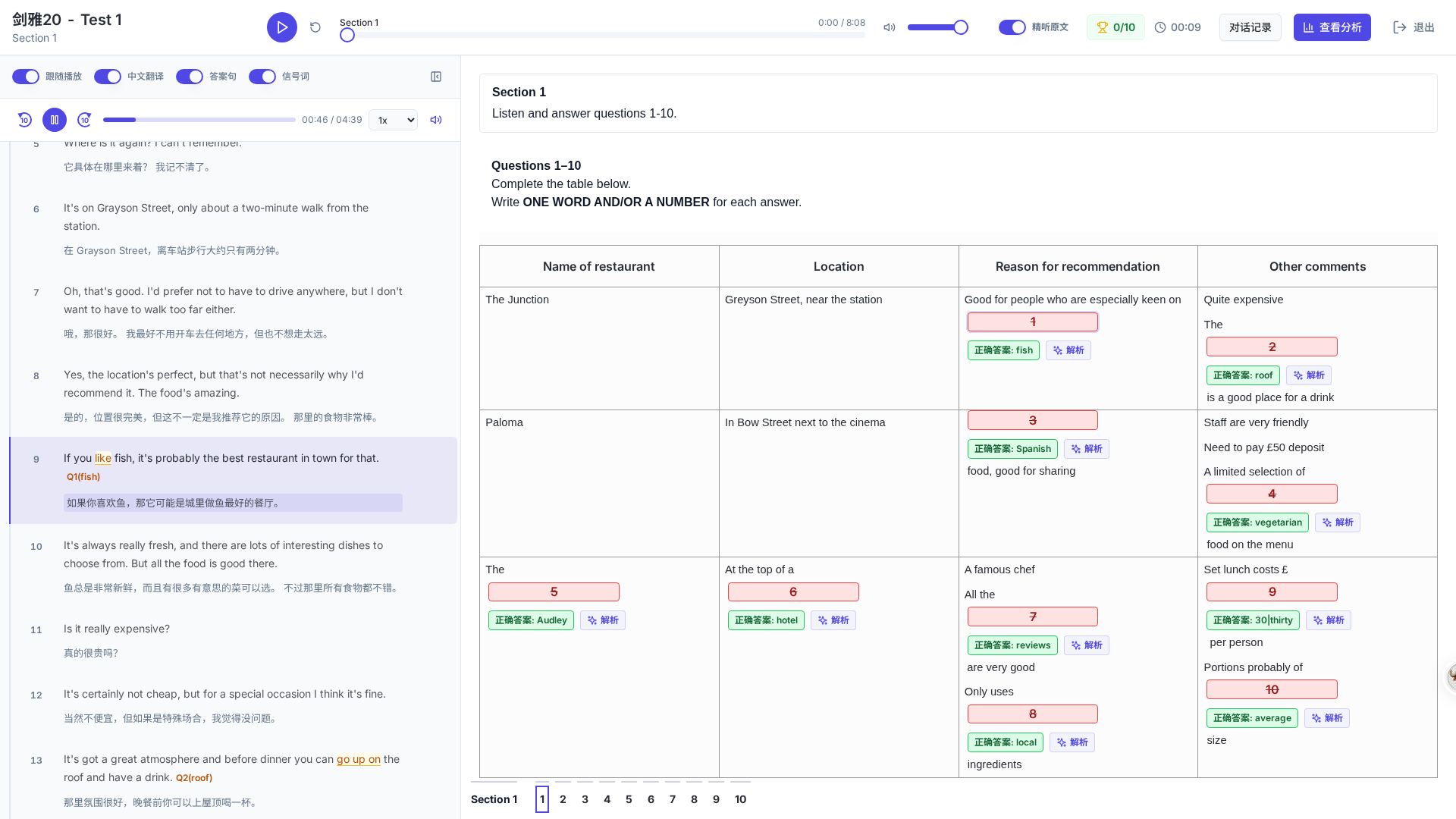Pause the transcript audio playback
The height and width of the screenshot is (819, 1456).
point(55,120)
